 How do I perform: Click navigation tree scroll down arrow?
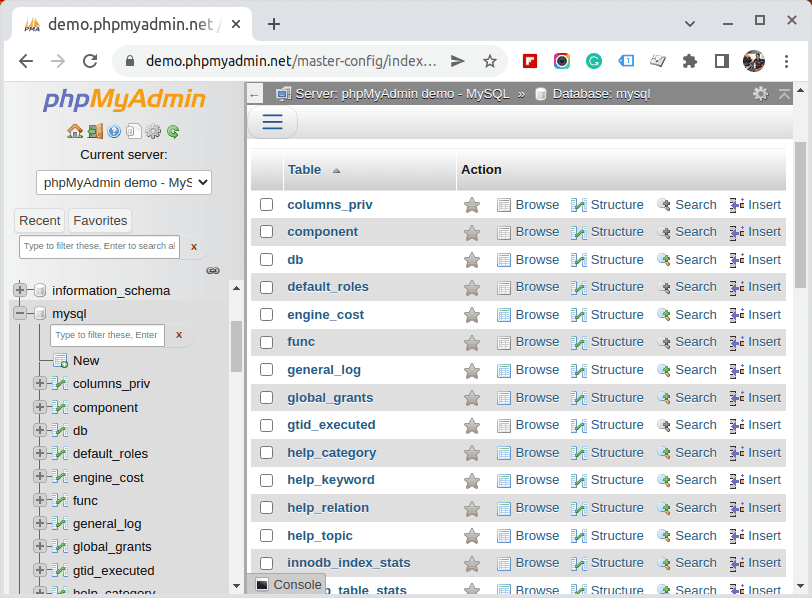tap(236, 586)
